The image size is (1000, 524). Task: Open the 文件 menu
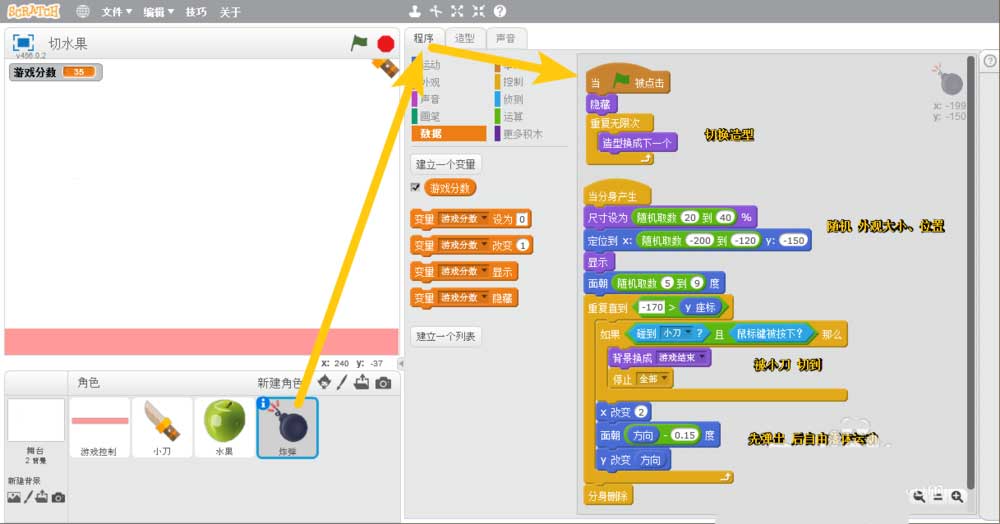click(x=116, y=12)
